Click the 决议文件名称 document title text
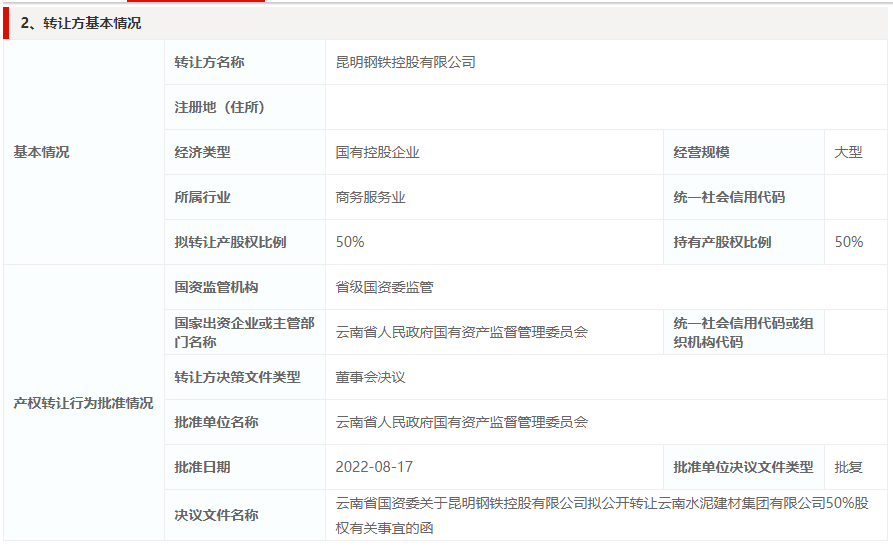This screenshot has width=893, height=551. [x=602, y=514]
